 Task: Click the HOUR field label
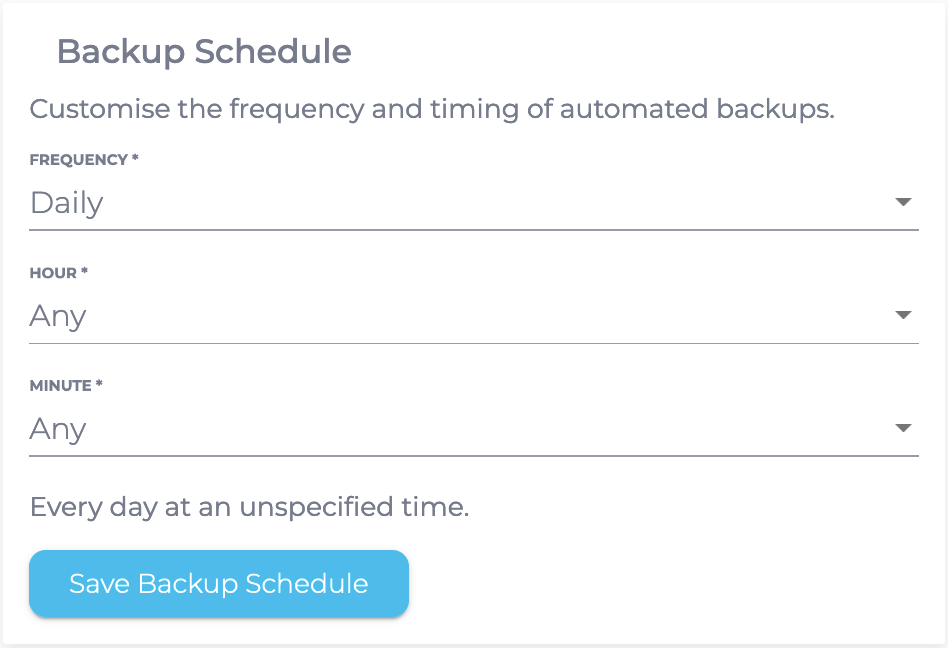click(53, 273)
